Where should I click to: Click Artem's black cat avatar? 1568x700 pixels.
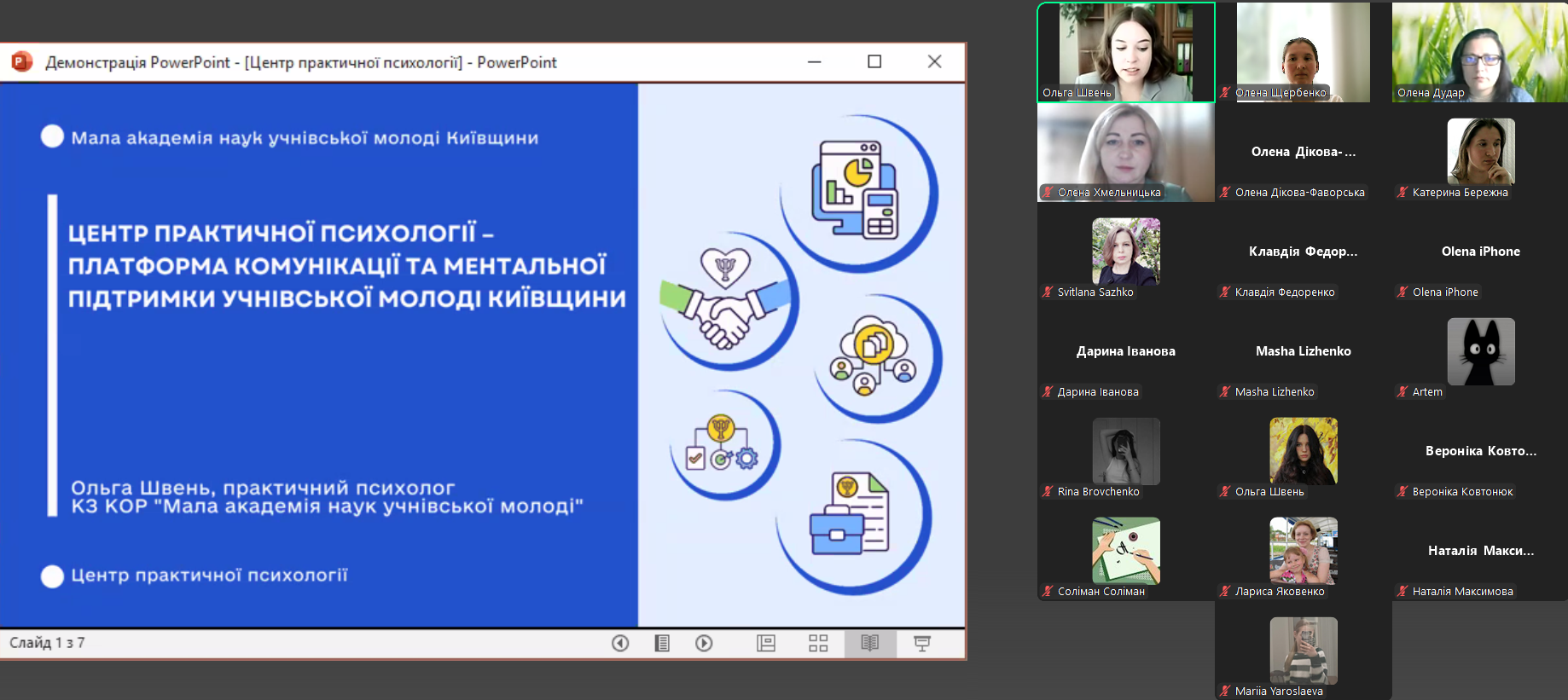(x=1481, y=351)
